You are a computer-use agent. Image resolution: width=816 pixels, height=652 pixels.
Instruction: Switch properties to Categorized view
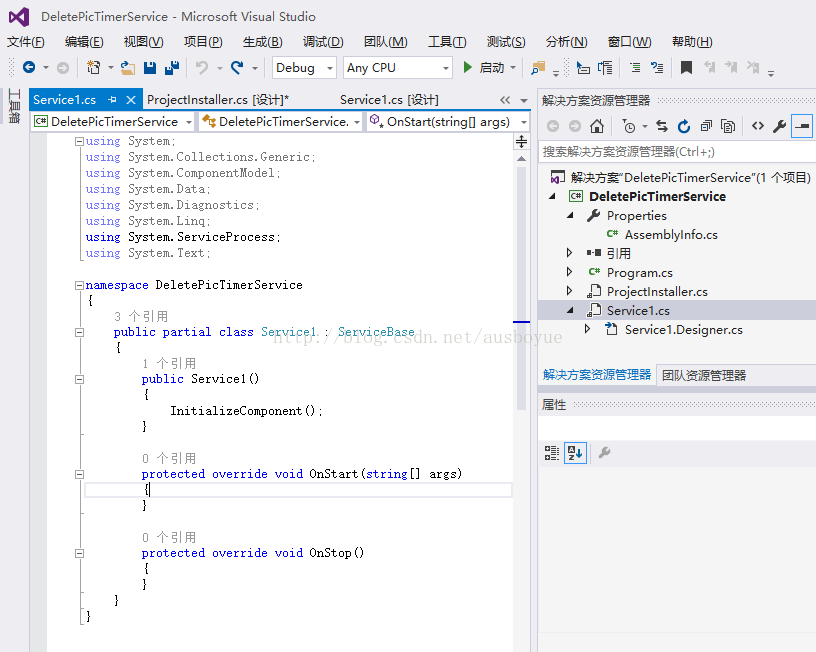[552, 453]
